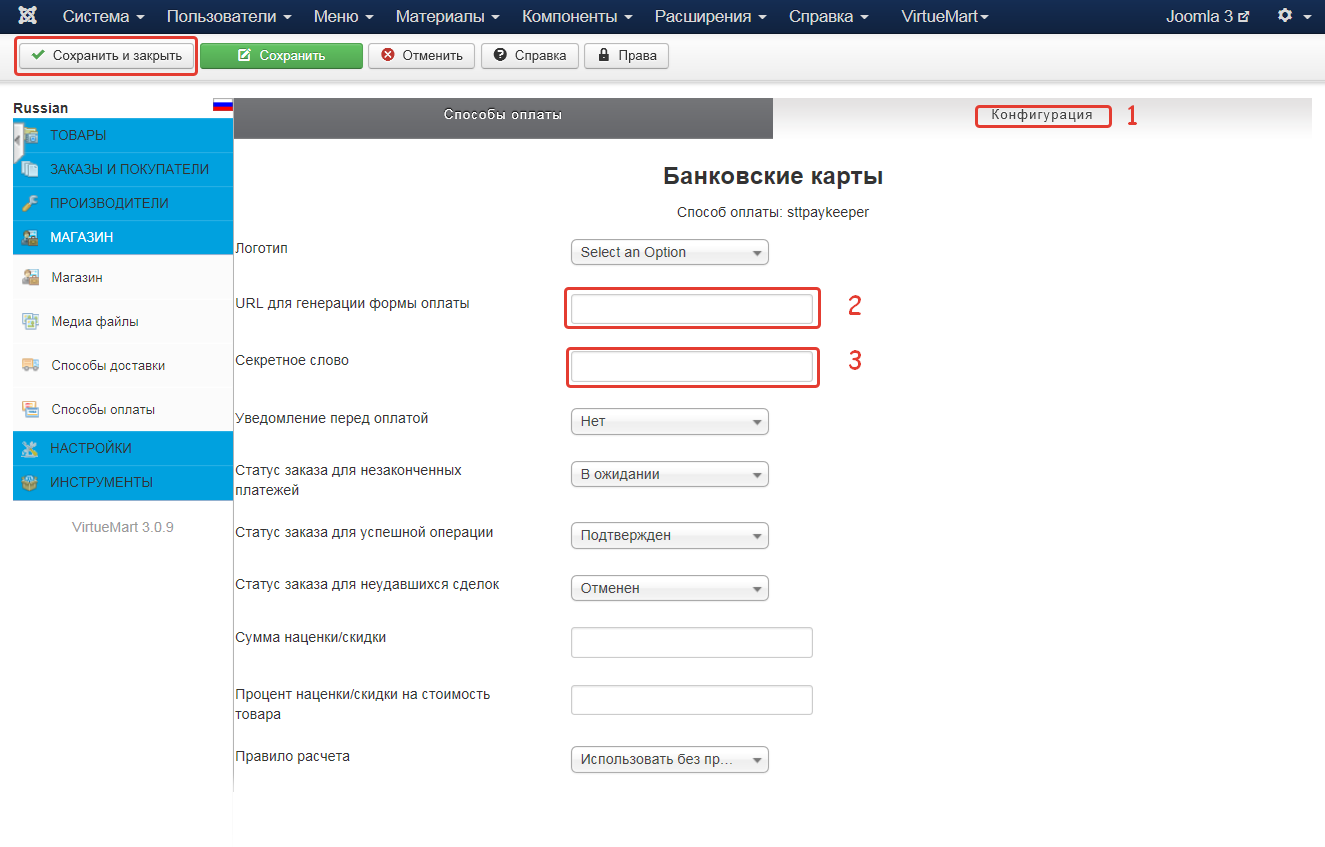The width and height of the screenshot is (1325, 847).
Task: Click Сохранить и закрыть button
Action: [106, 56]
